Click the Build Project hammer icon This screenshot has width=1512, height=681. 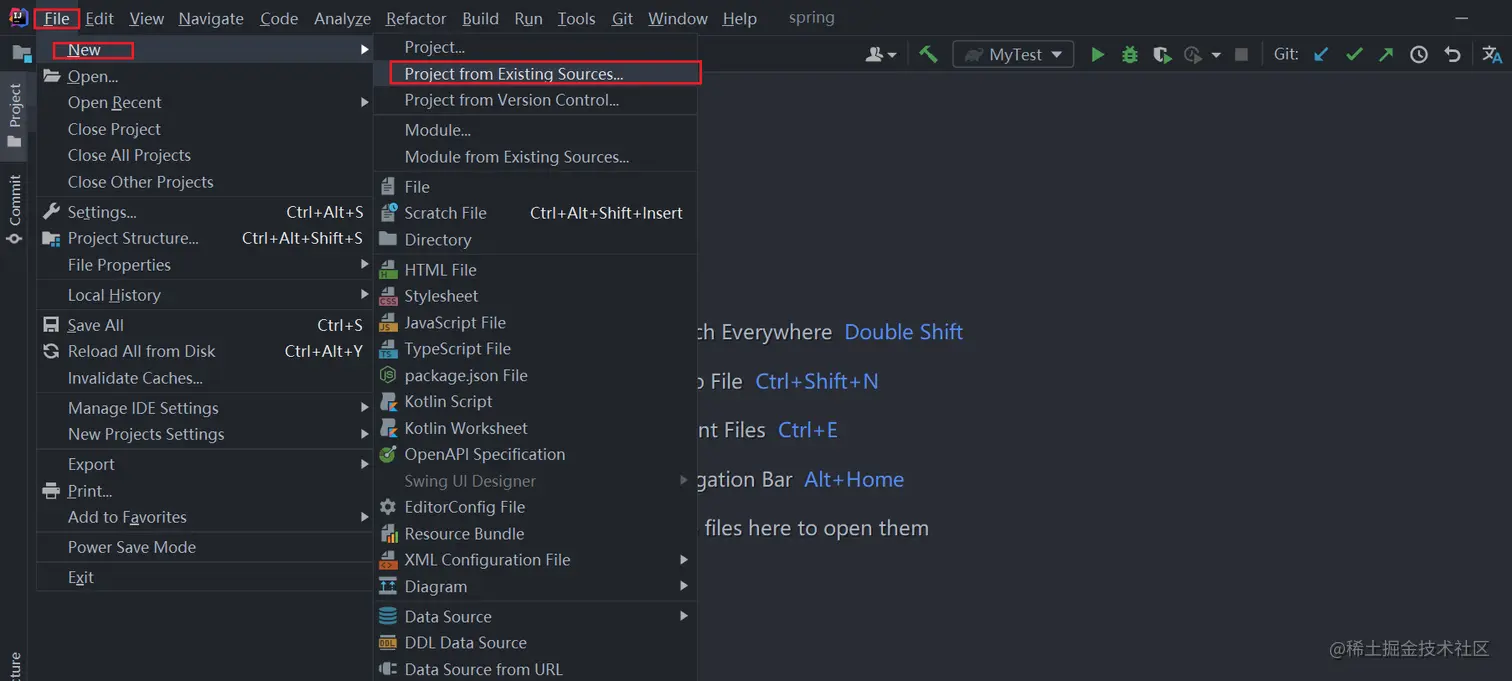click(x=929, y=54)
